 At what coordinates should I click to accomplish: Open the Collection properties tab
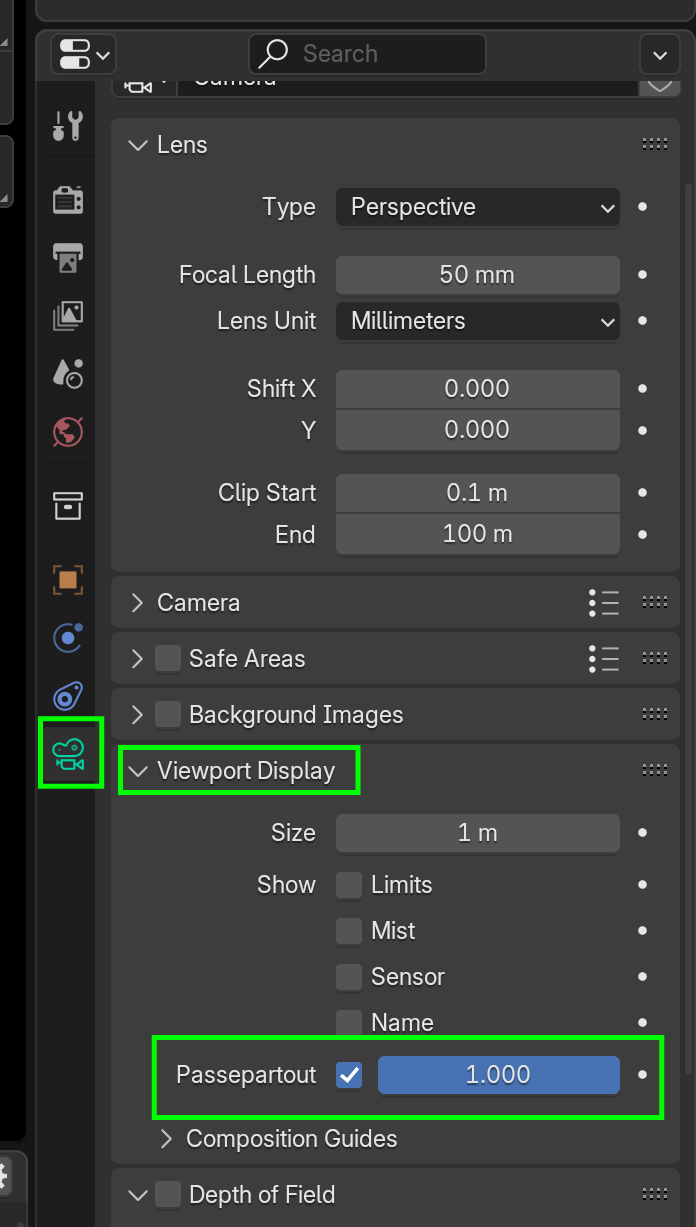pos(68,506)
